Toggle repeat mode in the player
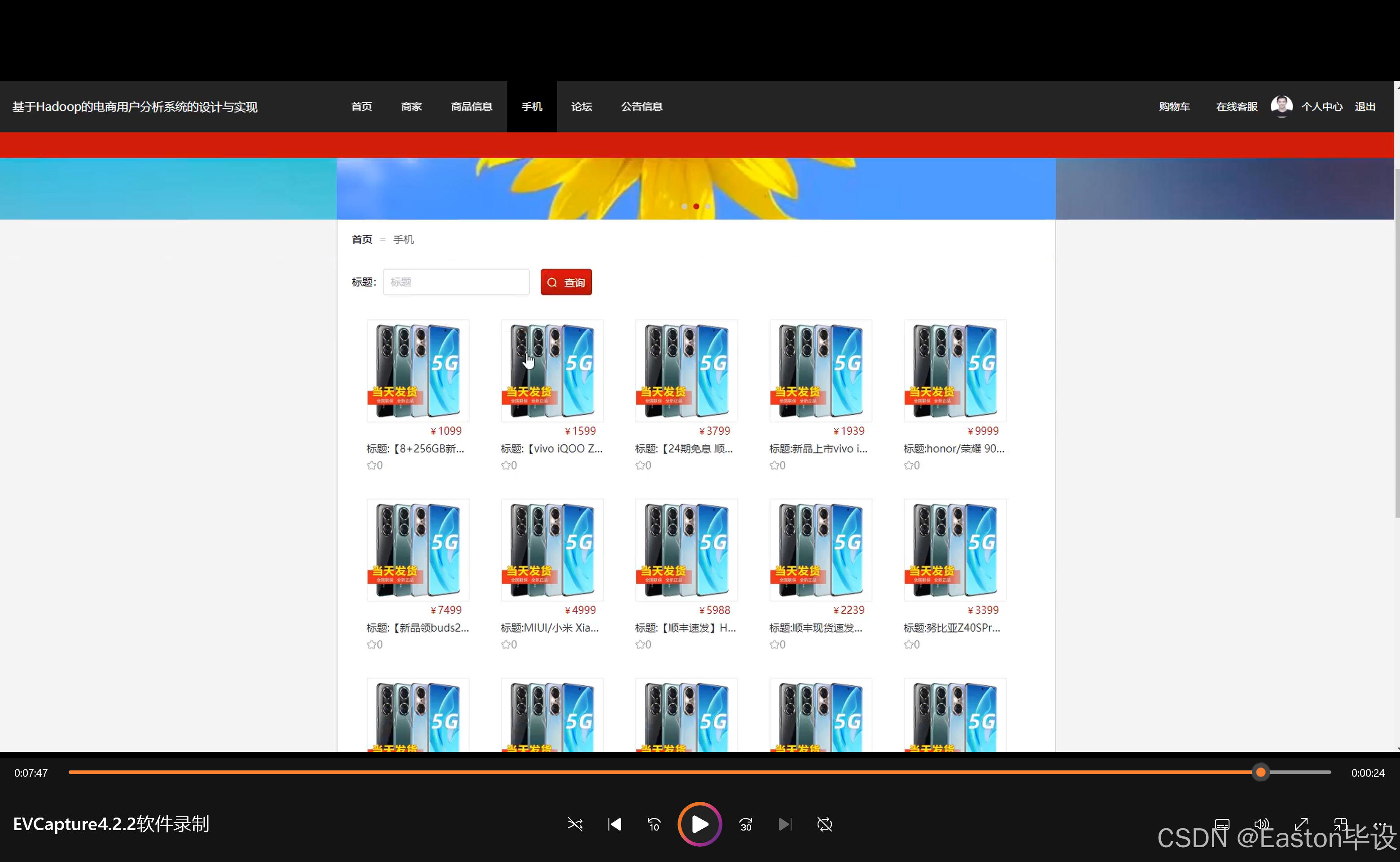The width and height of the screenshot is (1400, 862). 824,824
